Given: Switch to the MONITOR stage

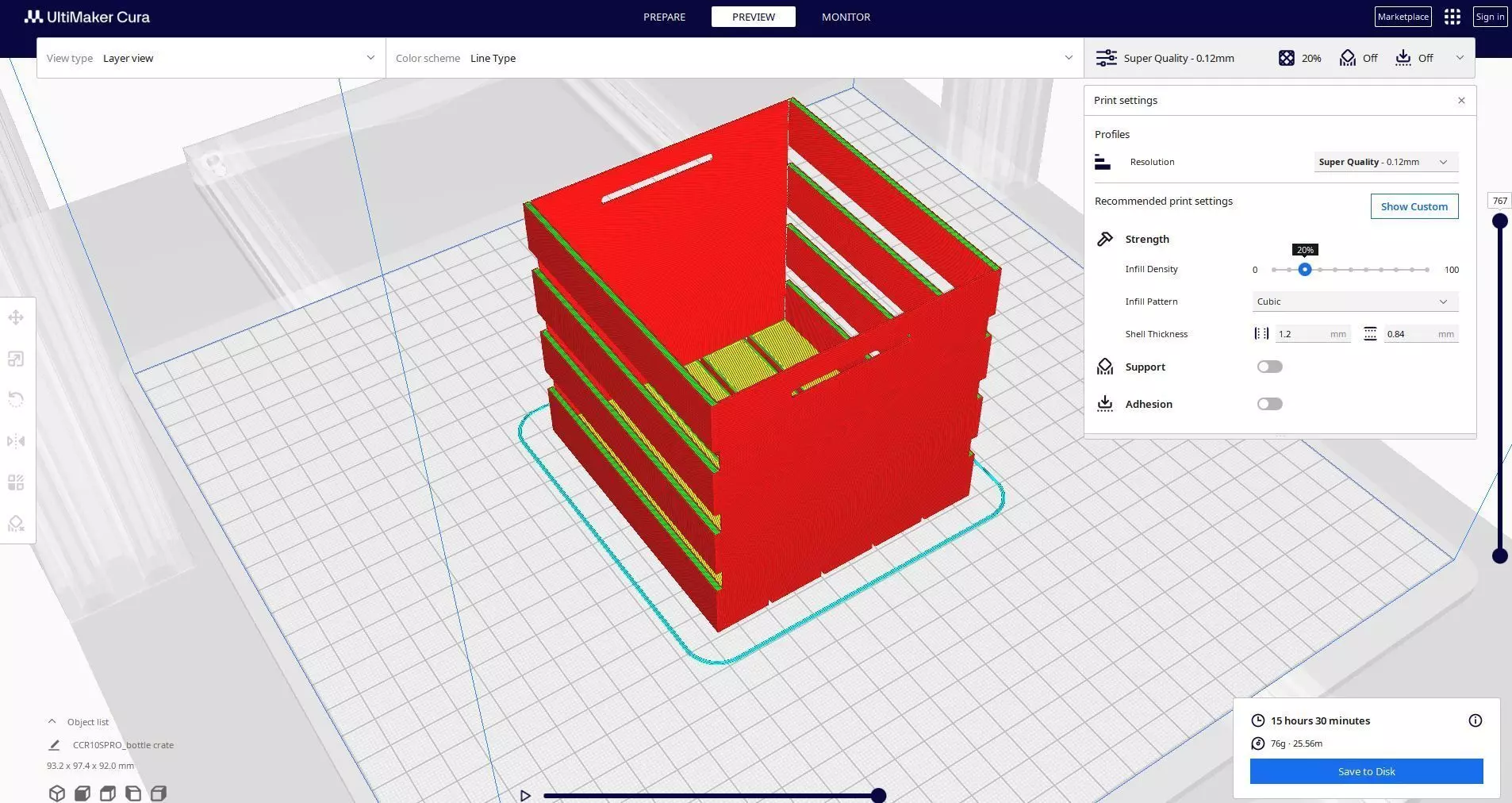Looking at the screenshot, I should pyautogui.click(x=846, y=17).
